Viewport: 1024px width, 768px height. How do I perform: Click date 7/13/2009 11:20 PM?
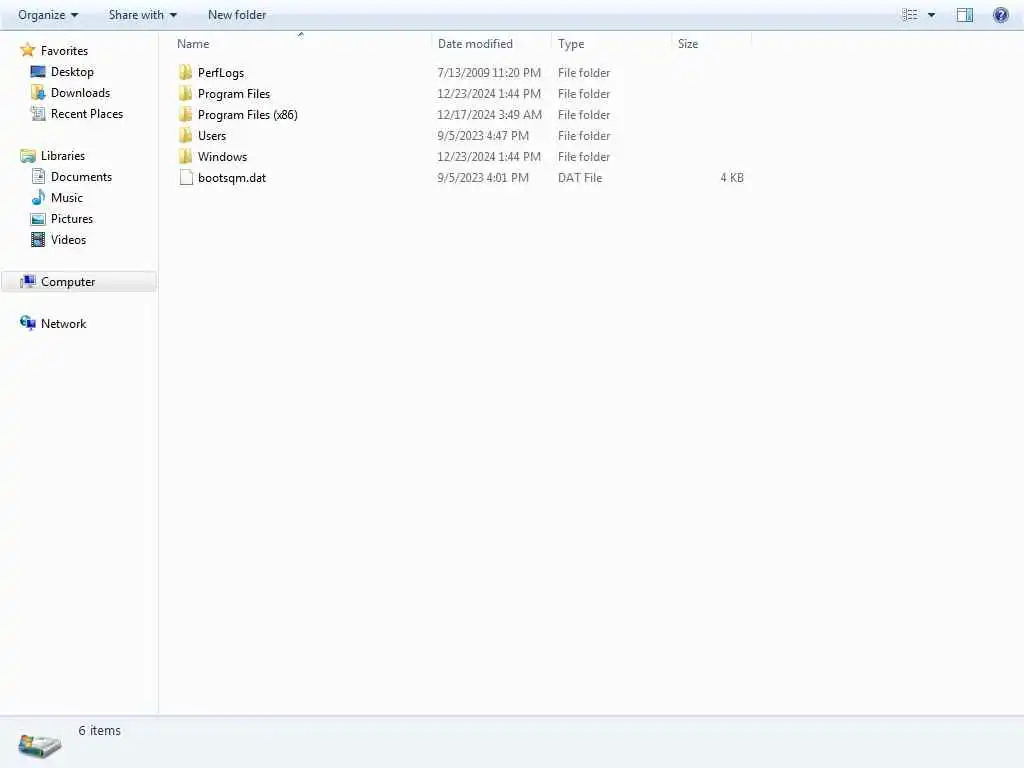pos(489,72)
